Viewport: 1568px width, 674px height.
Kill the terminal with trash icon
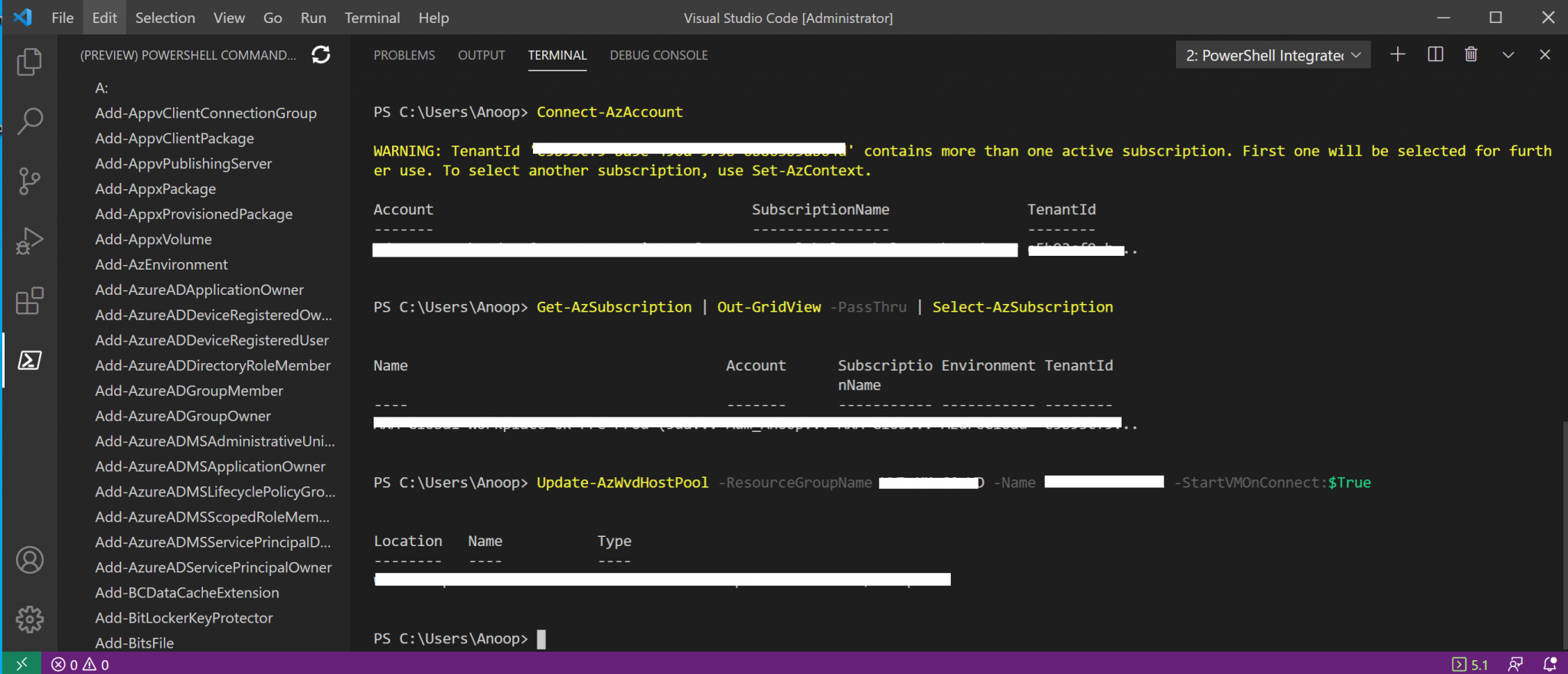[1471, 54]
